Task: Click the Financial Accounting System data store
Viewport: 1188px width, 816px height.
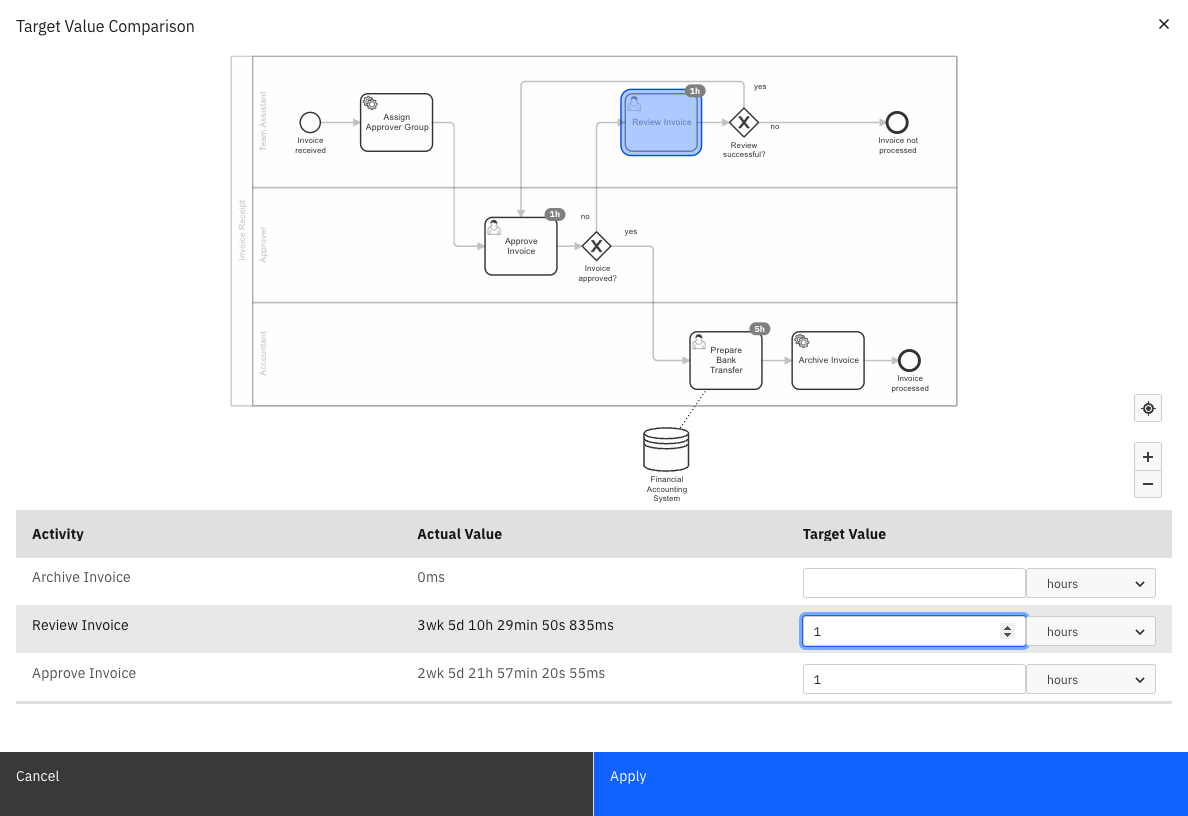Action: click(x=666, y=449)
